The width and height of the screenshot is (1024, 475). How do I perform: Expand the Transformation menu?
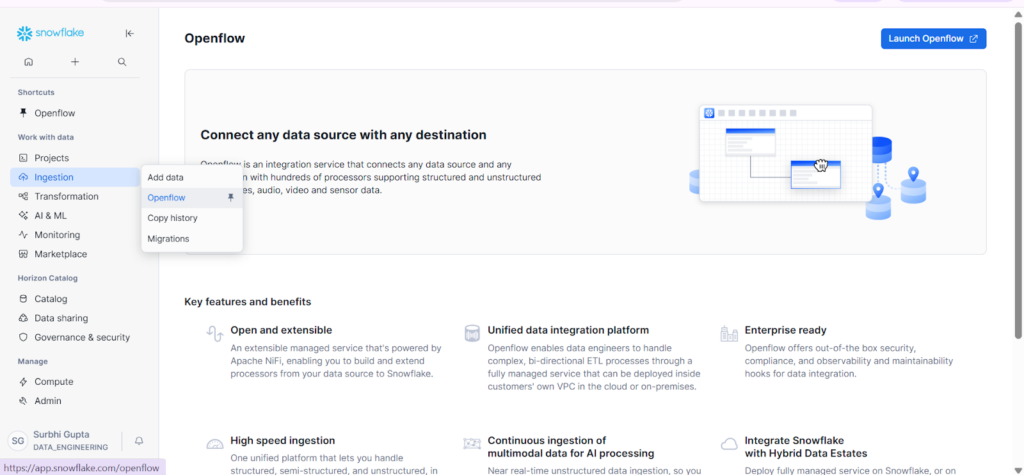(x=66, y=196)
